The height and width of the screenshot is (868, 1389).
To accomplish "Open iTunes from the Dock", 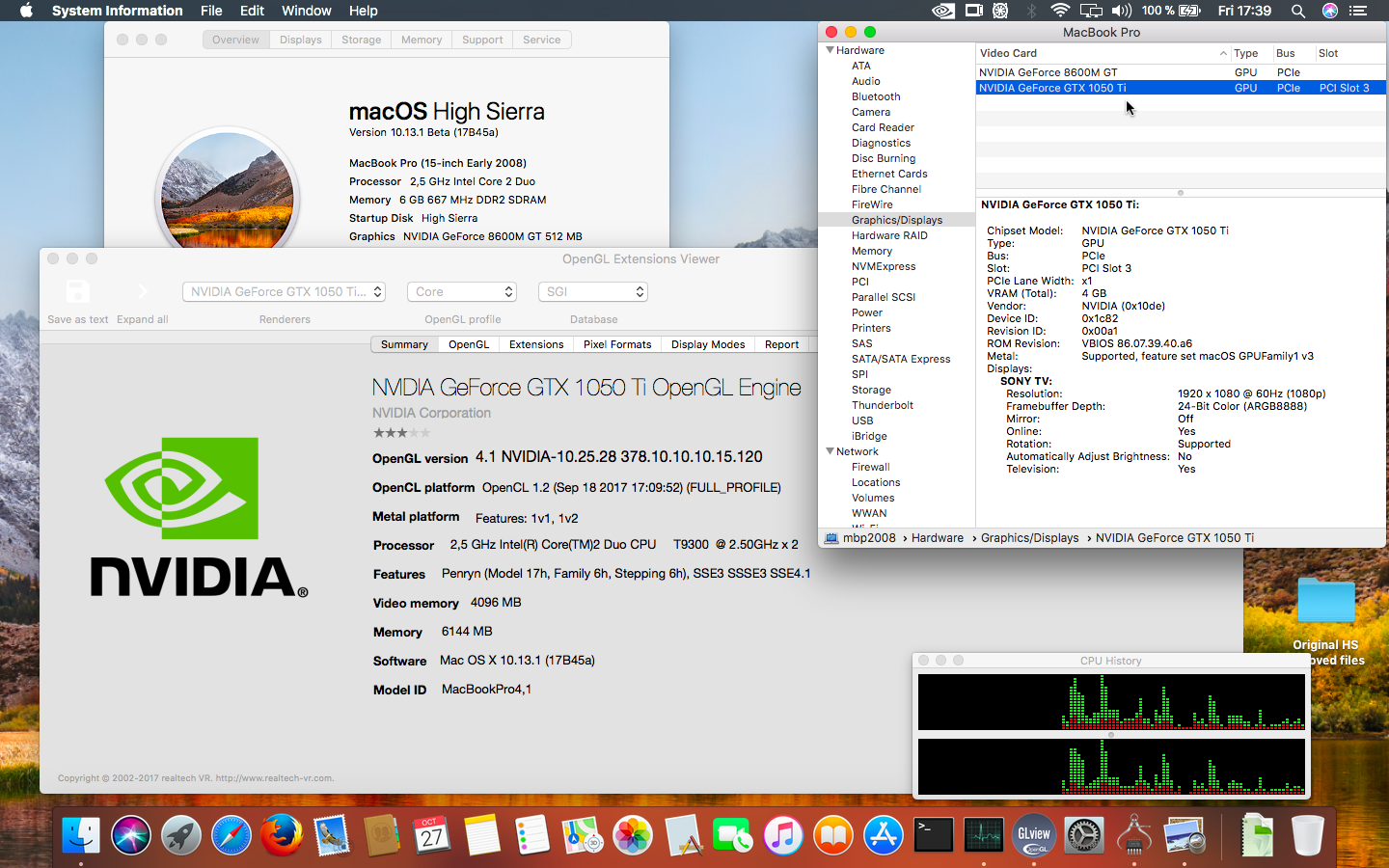I will [783, 835].
